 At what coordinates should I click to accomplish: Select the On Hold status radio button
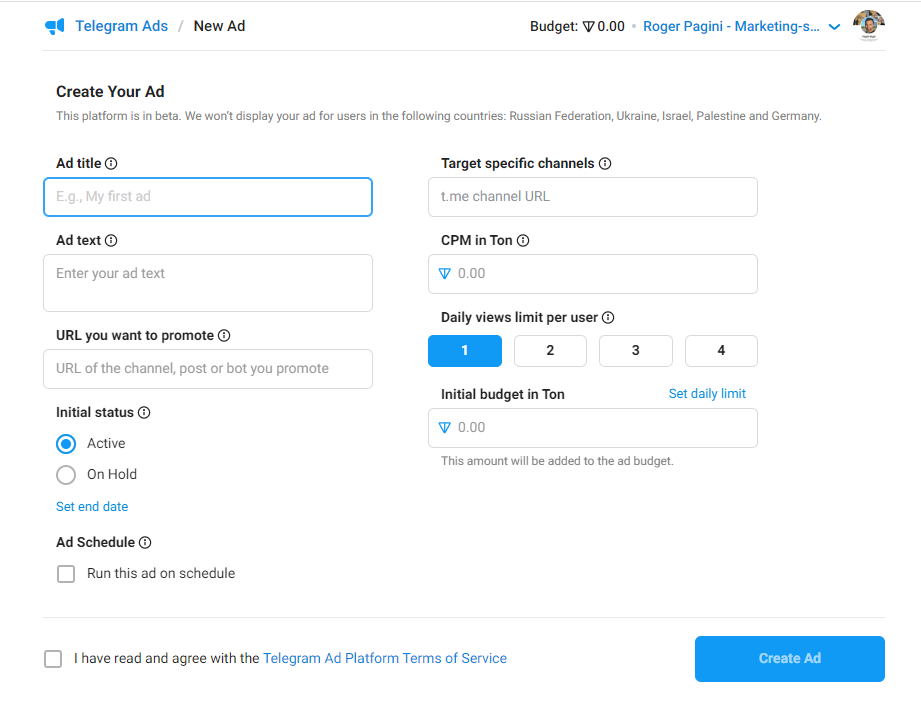pos(66,475)
